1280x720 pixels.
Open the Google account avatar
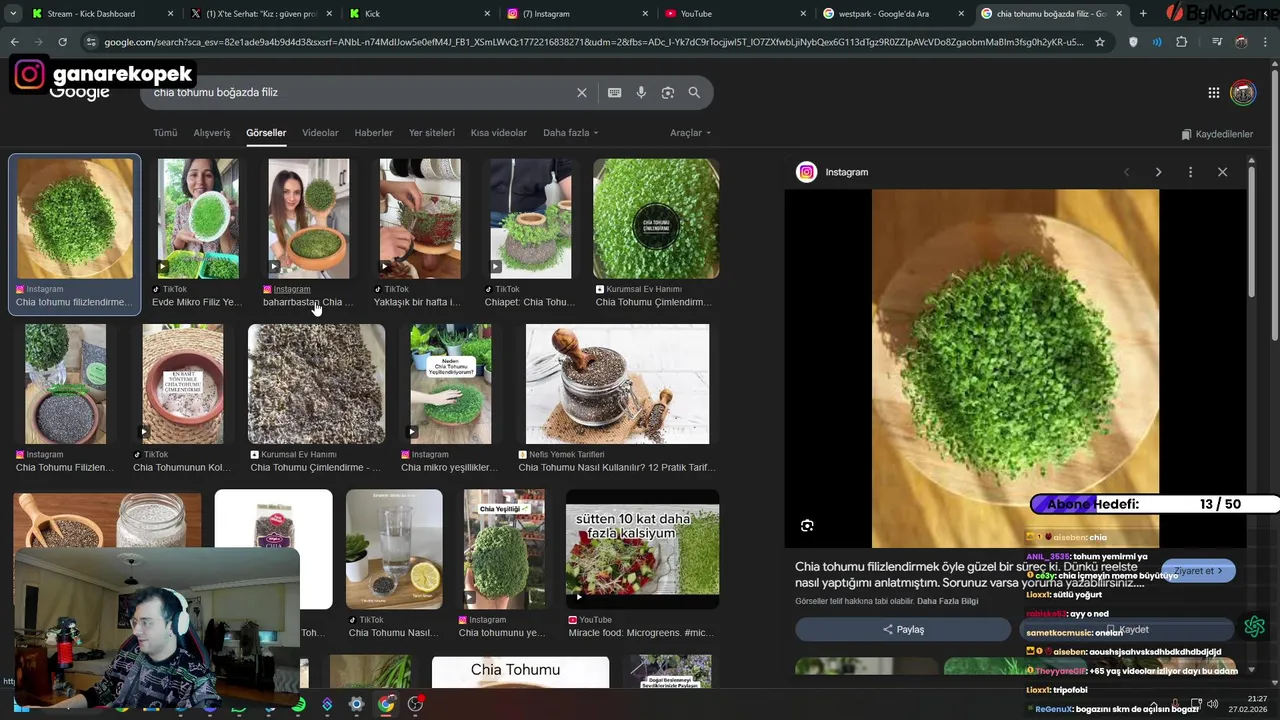(1243, 93)
